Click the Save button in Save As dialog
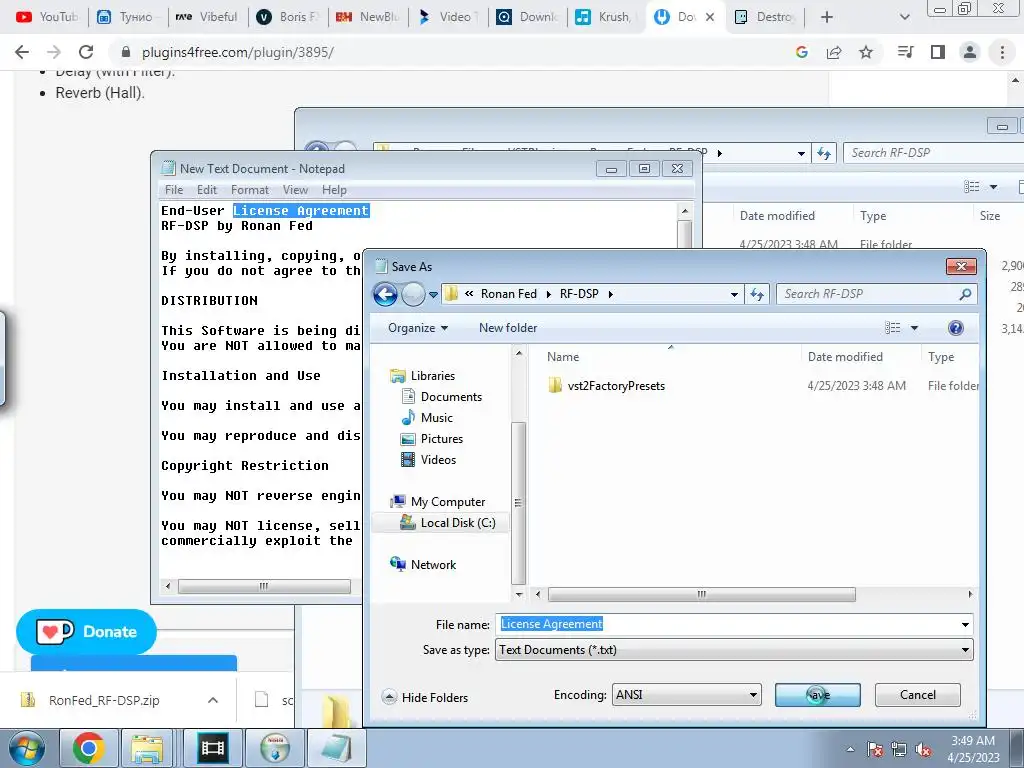This screenshot has width=1024, height=768. [x=817, y=695]
